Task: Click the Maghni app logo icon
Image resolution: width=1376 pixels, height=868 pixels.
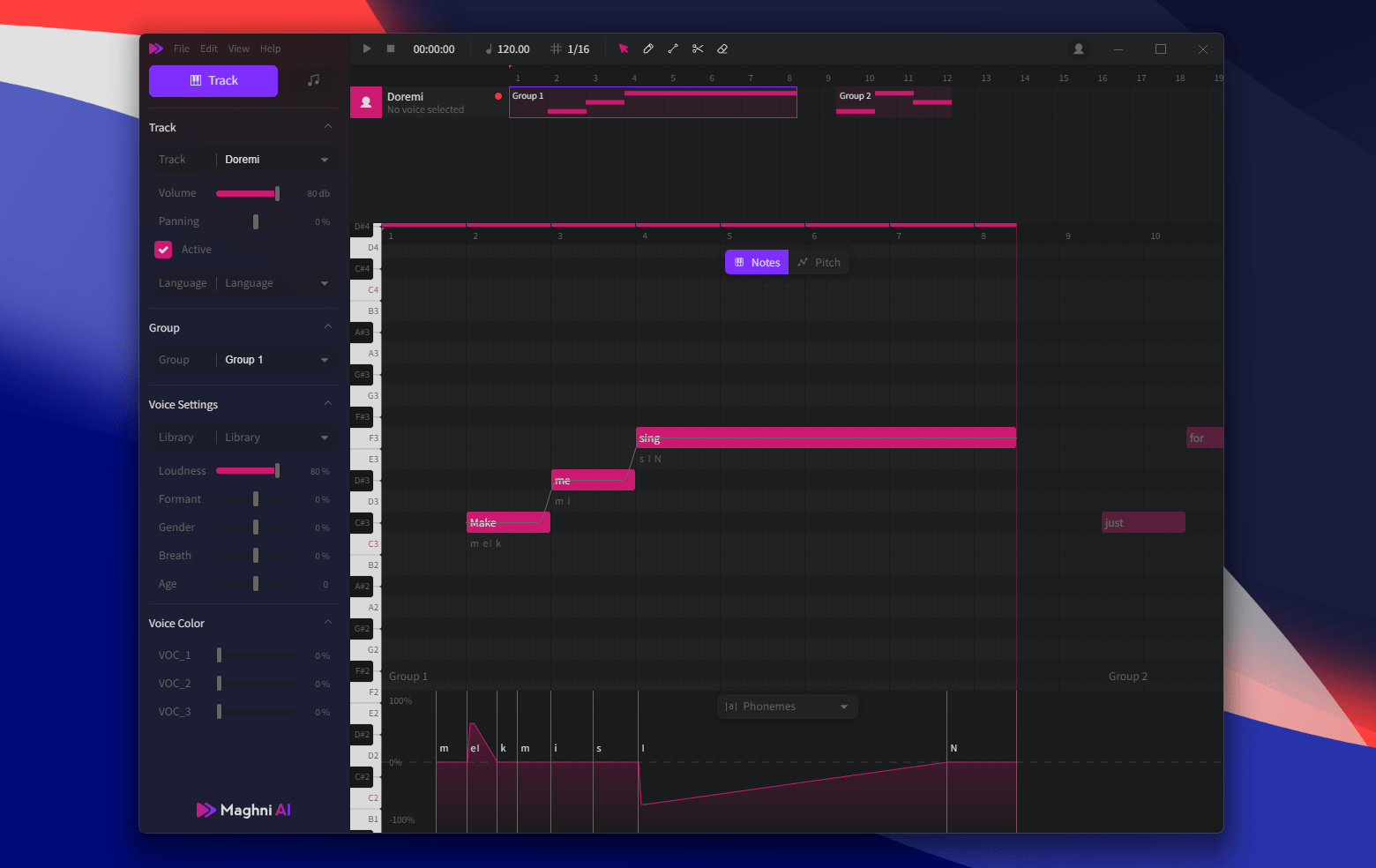Action: tap(156, 49)
